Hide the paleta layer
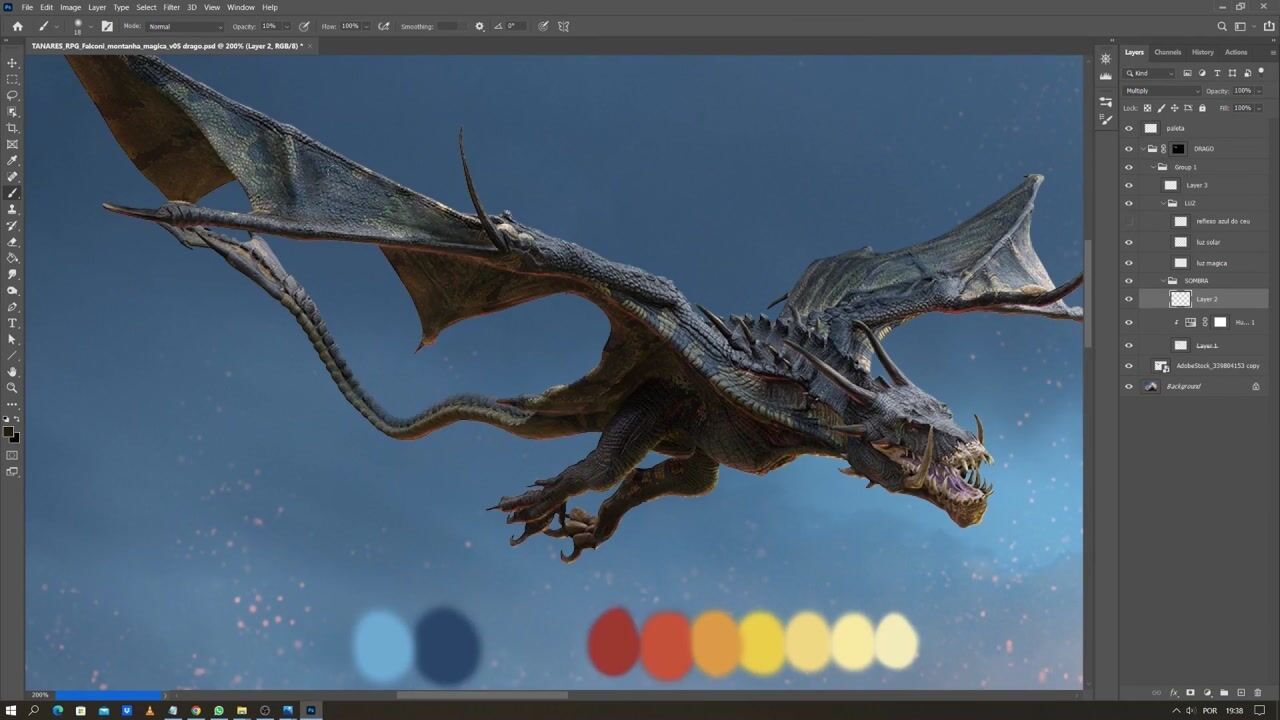Viewport: 1280px width, 720px height. click(1129, 128)
